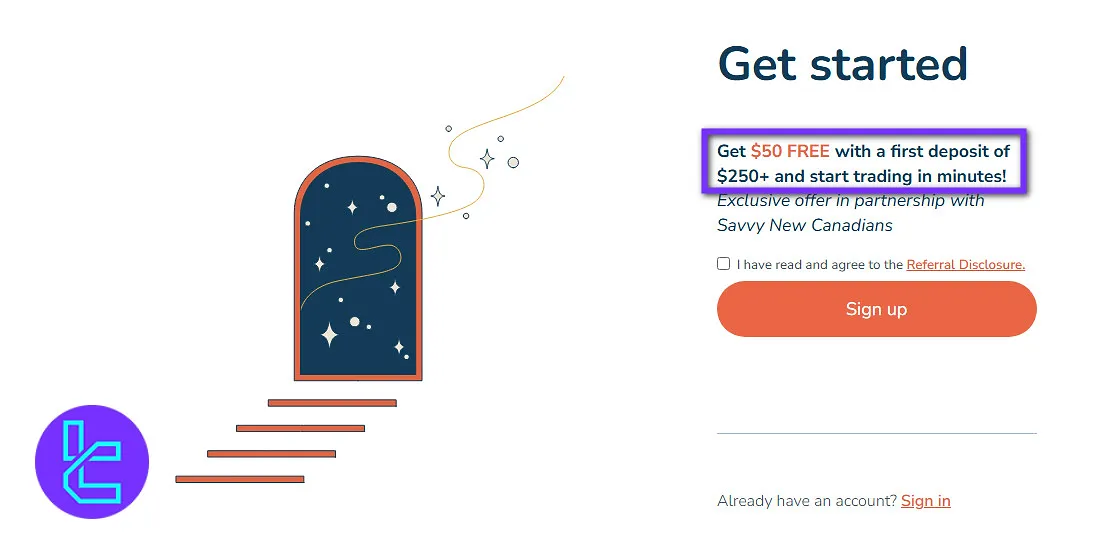Tick the Referral Disclosure agreement checkbox
Viewport: 1112px width, 554px height.
723,264
